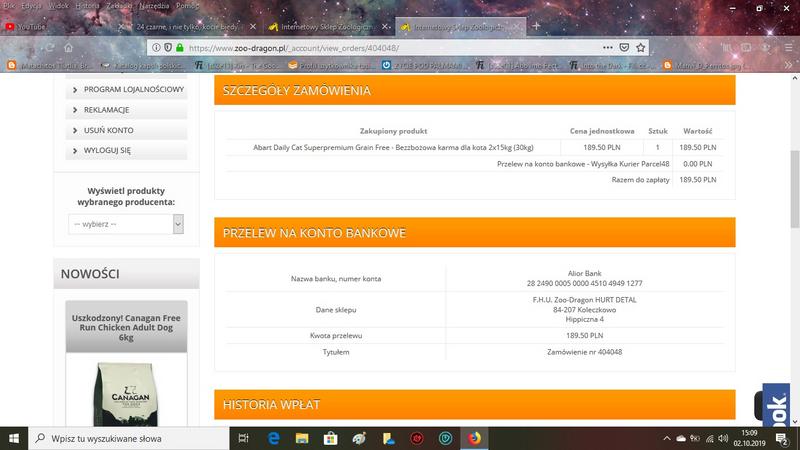
Task: Show more bookmarks chevron
Action: pyautogui.click(x=788, y=65)
